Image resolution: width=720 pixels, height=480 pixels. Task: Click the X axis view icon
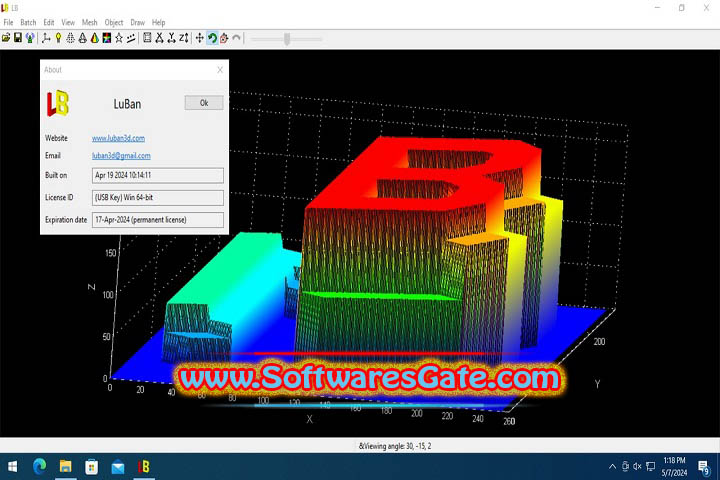(159, 38)
